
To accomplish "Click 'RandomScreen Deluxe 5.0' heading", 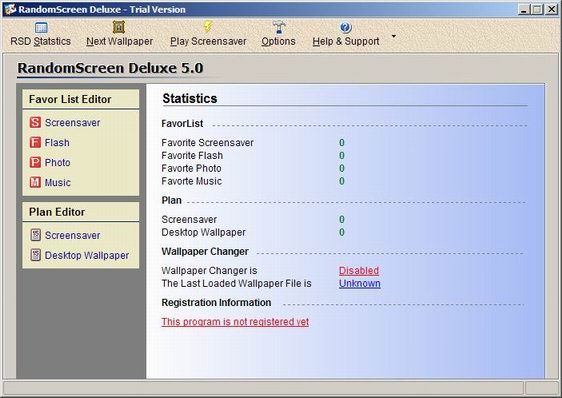I will [110, 68].
